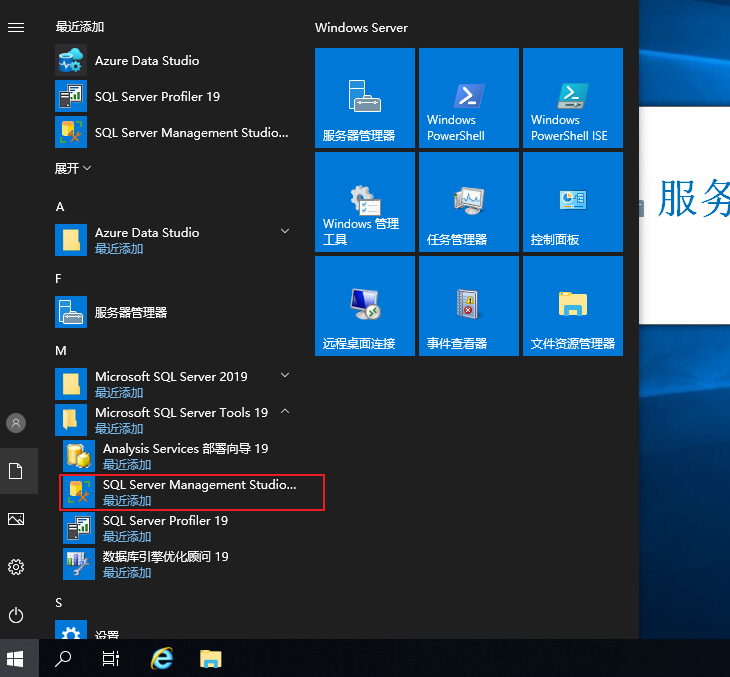Image resolution: width=730 pixels, height=677 pixels.
Task: Open Azure Data Studio from recently added
Action: tap(147, 61)
